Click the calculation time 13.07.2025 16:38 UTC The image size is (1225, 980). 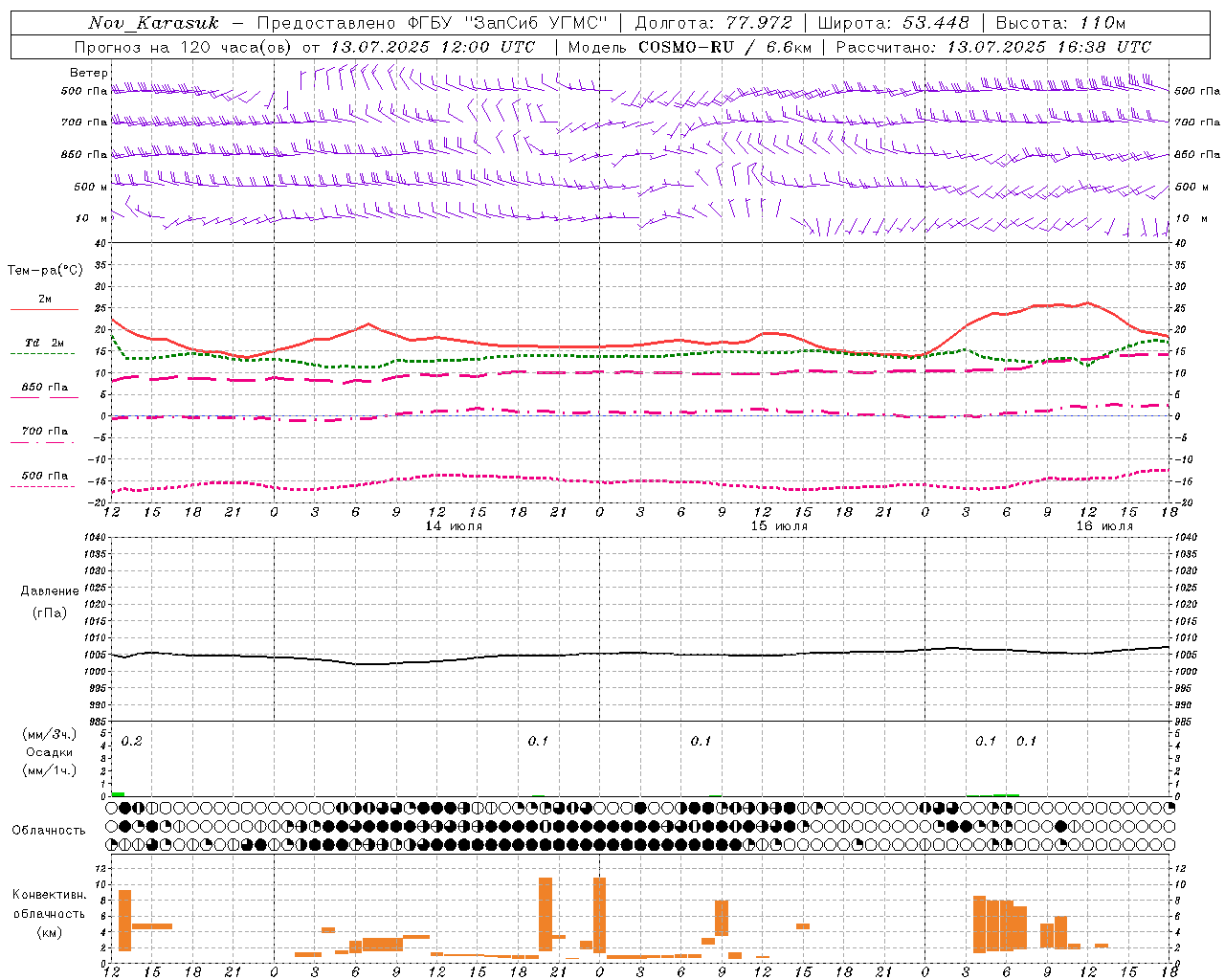1049,47
